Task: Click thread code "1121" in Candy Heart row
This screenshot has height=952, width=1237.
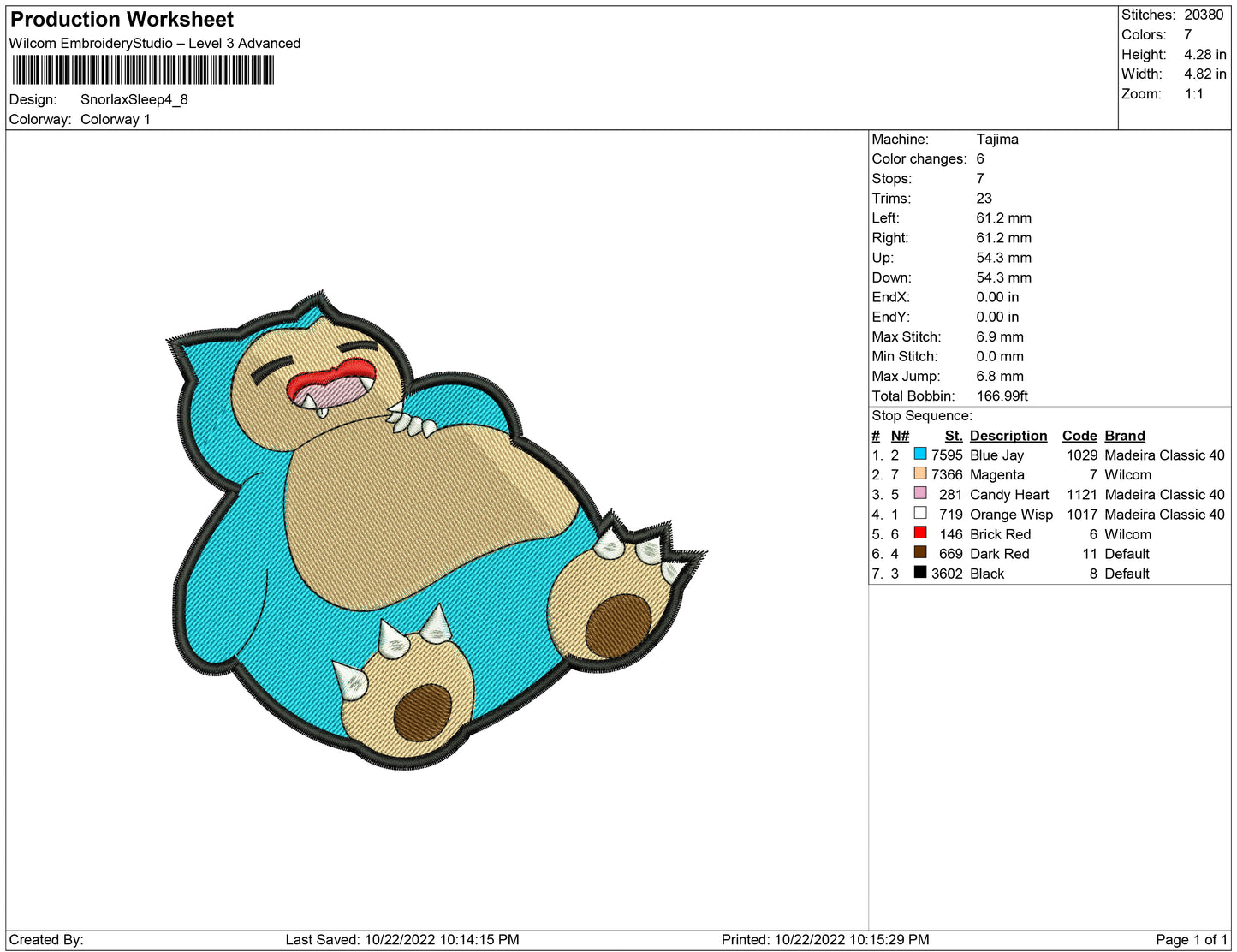Action: 1082,495
